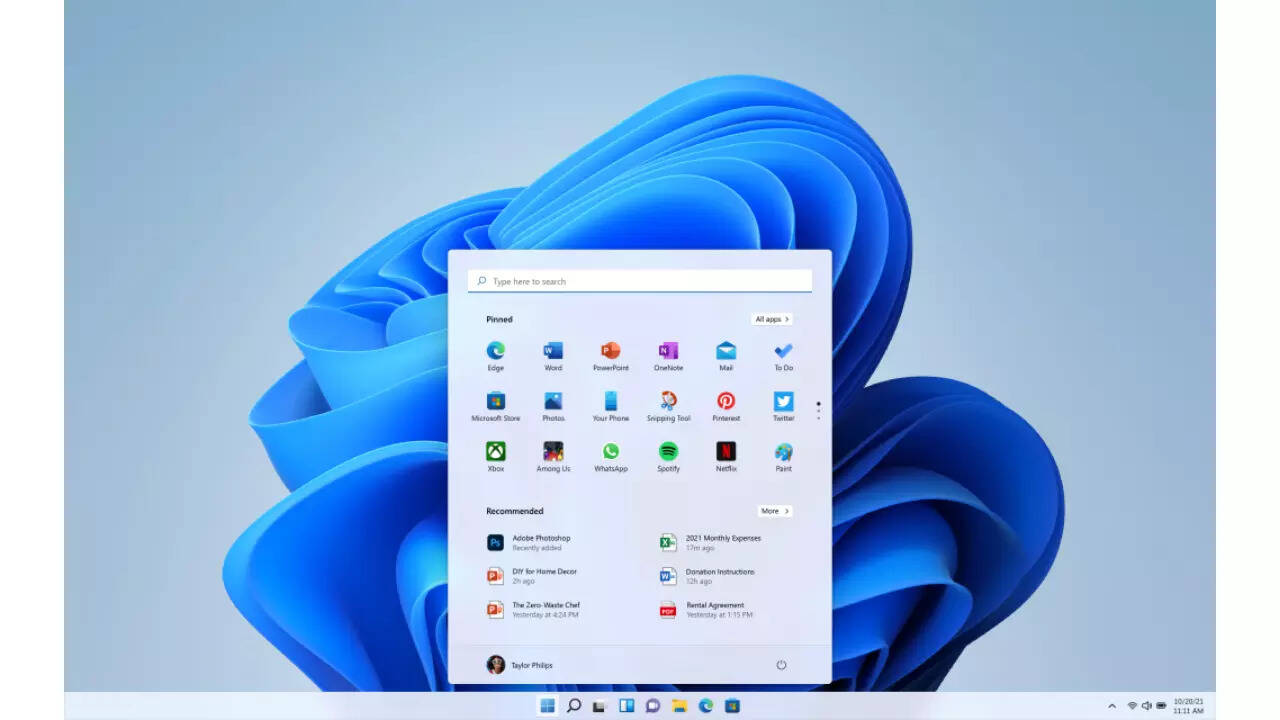Launch PowerPoint from the Start menu

pyautogui.click(x=610, y=352)
